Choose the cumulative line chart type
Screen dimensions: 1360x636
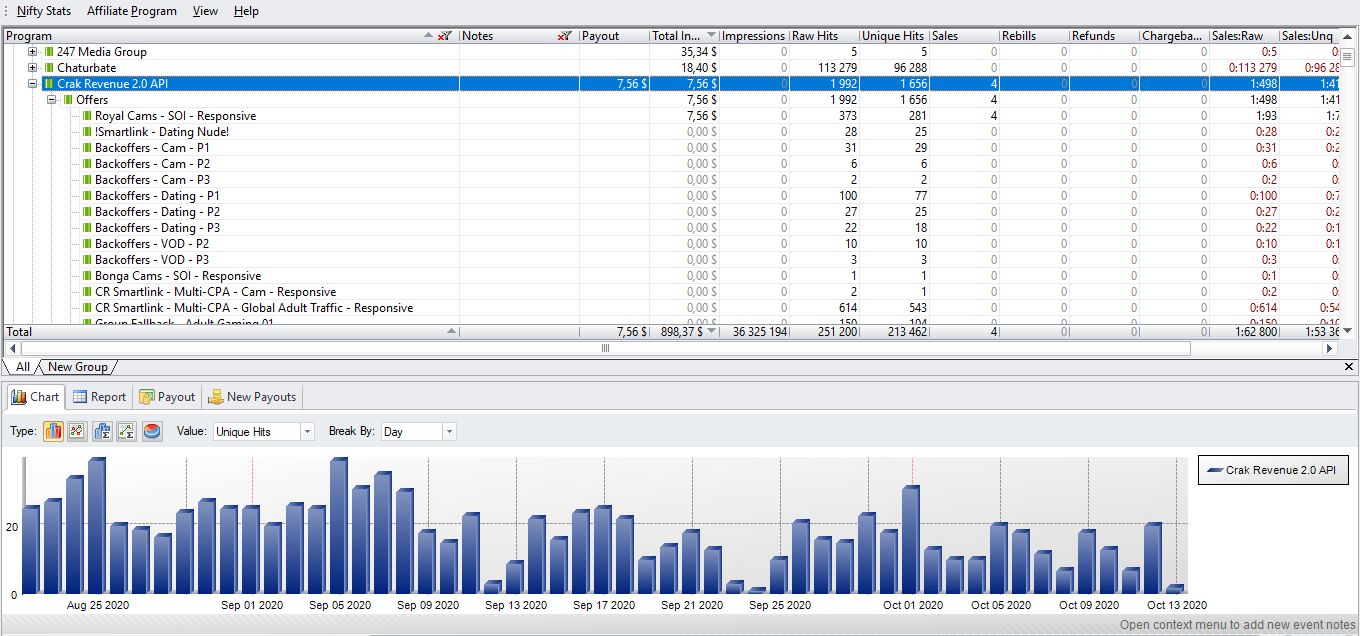click(125, 431)
